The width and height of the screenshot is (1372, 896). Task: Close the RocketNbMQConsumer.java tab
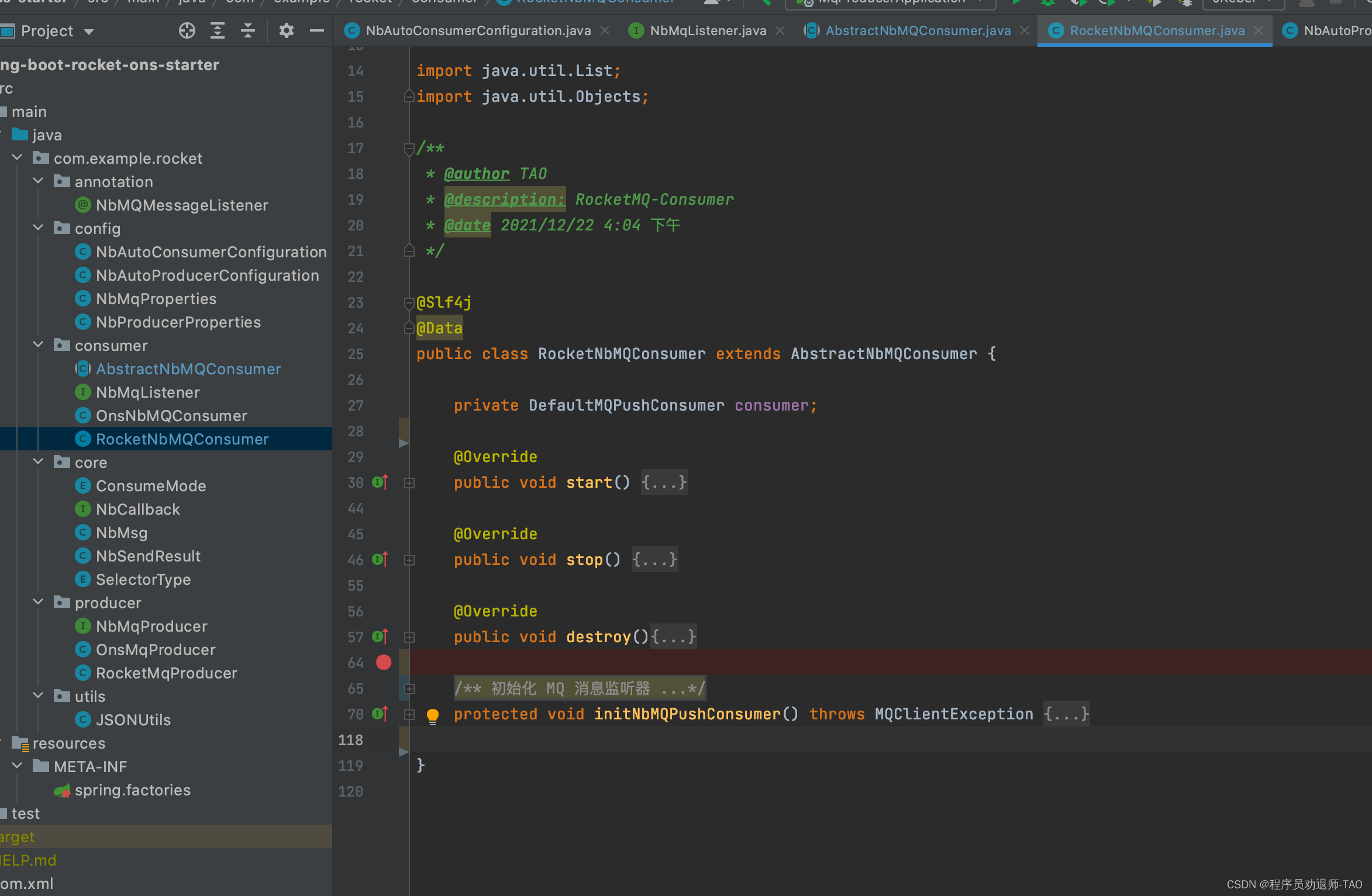pyautogui.click(x=1259, y=30)
